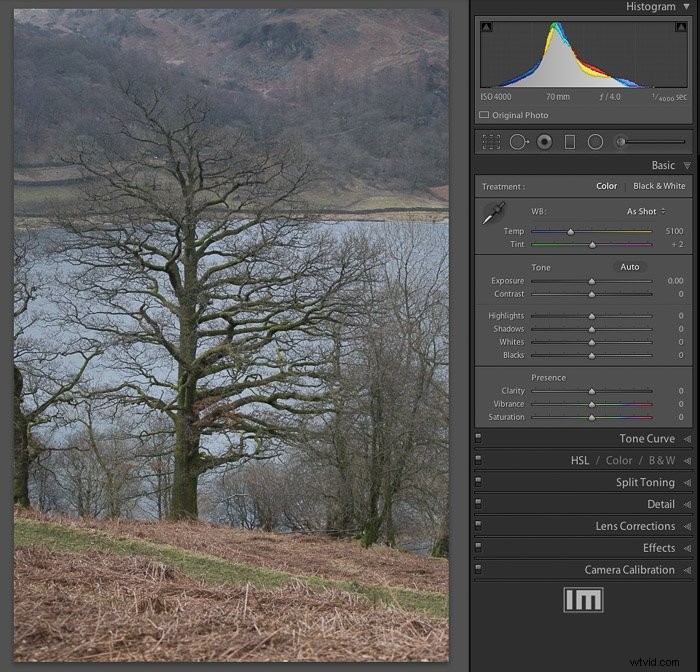The width and height of the screenshot is (700, 672).
Task: Click the tree photo preview
Action: [x=231, y=335]
